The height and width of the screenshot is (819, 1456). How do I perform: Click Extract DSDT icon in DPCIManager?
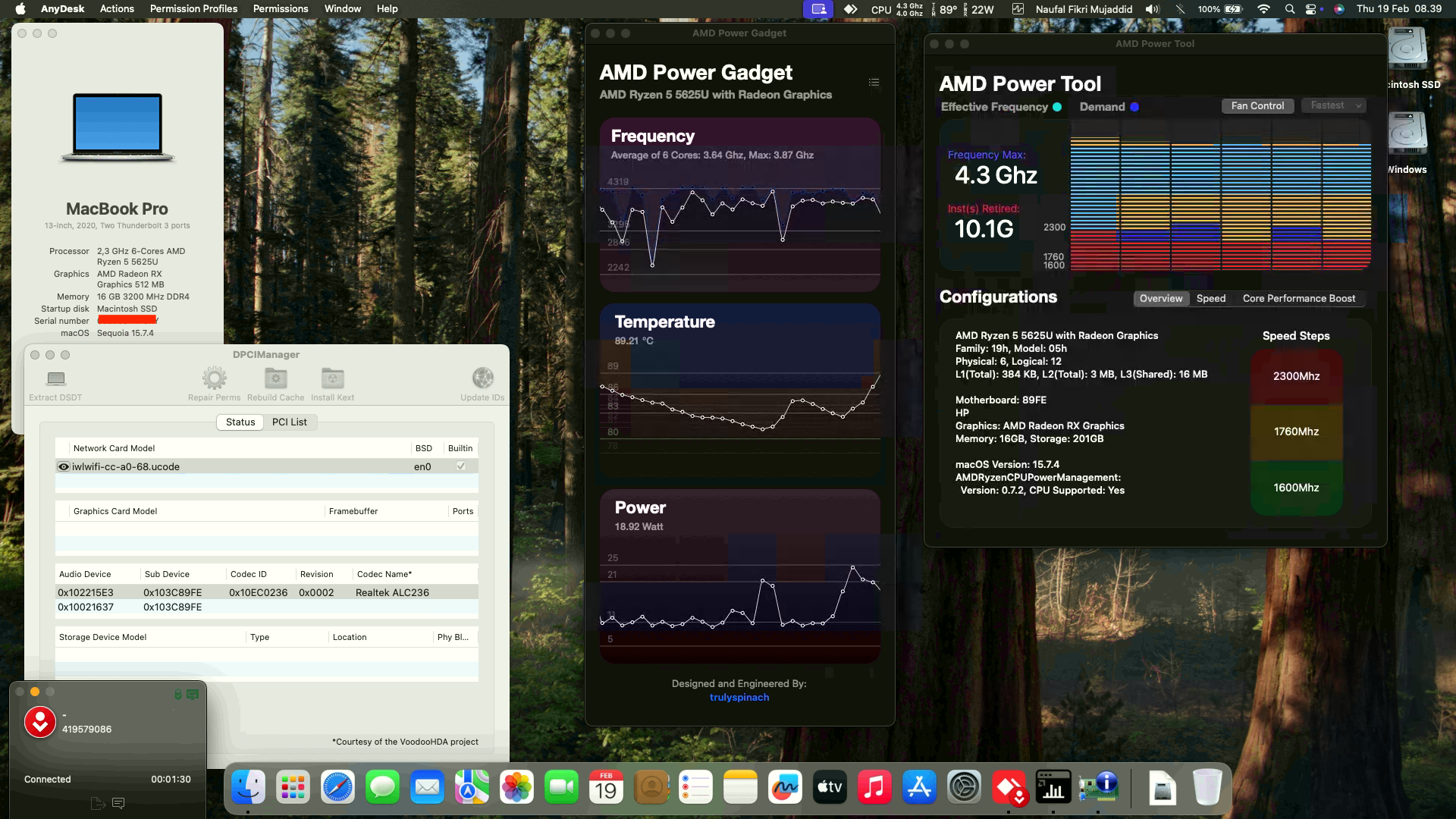pos(55,378)
